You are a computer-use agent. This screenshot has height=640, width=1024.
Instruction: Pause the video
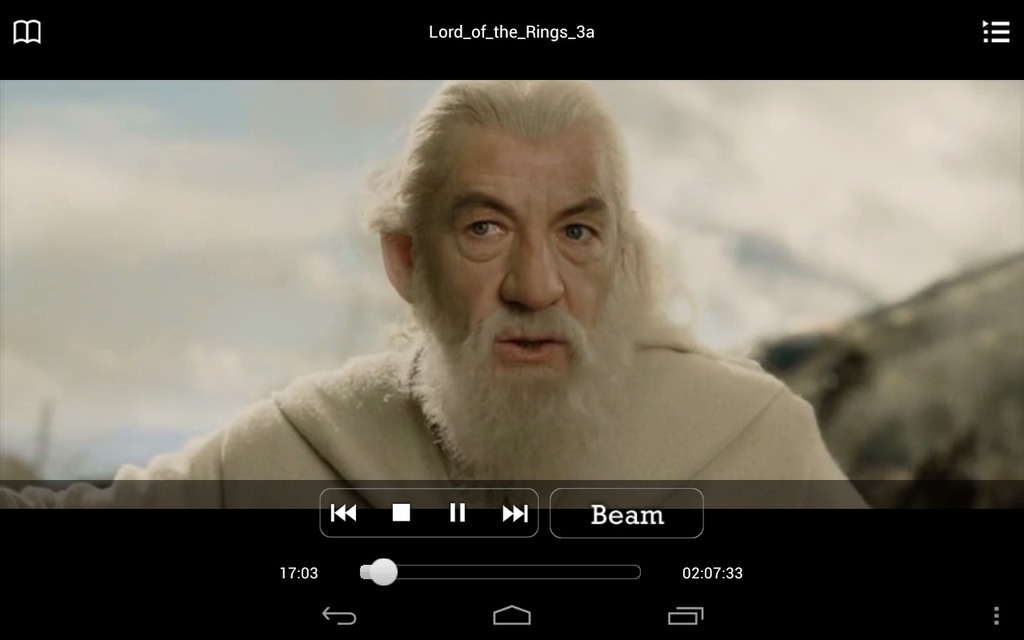(x=457, y=513)
